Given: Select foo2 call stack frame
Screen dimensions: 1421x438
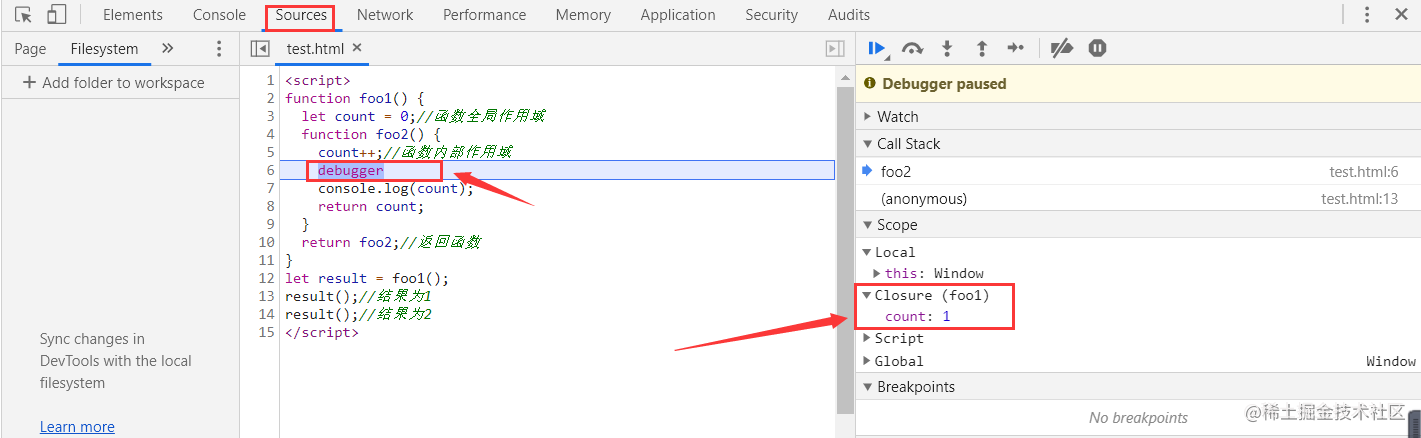Looking at the screenshot, I should pyautogui.click(x=1138, y=171).
